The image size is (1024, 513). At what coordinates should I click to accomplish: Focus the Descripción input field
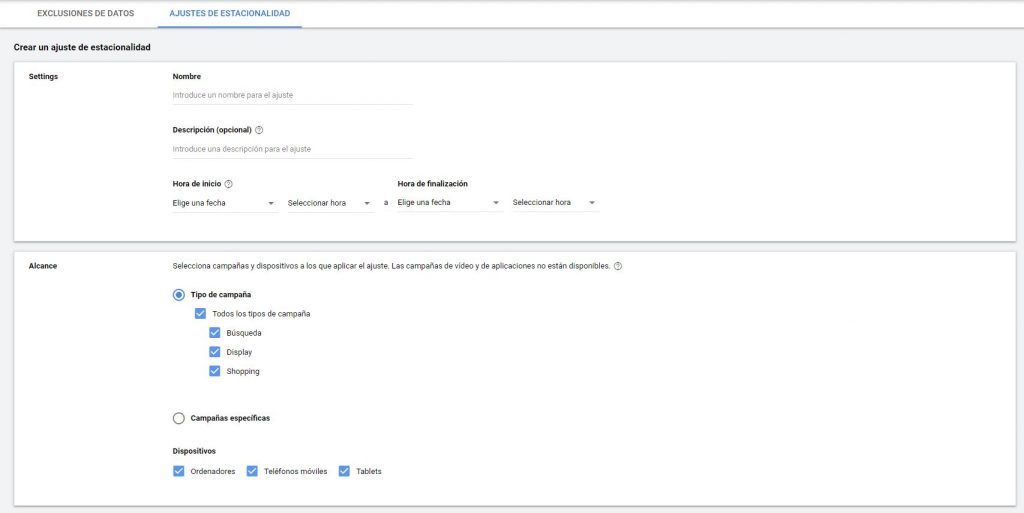pos(293,149)
